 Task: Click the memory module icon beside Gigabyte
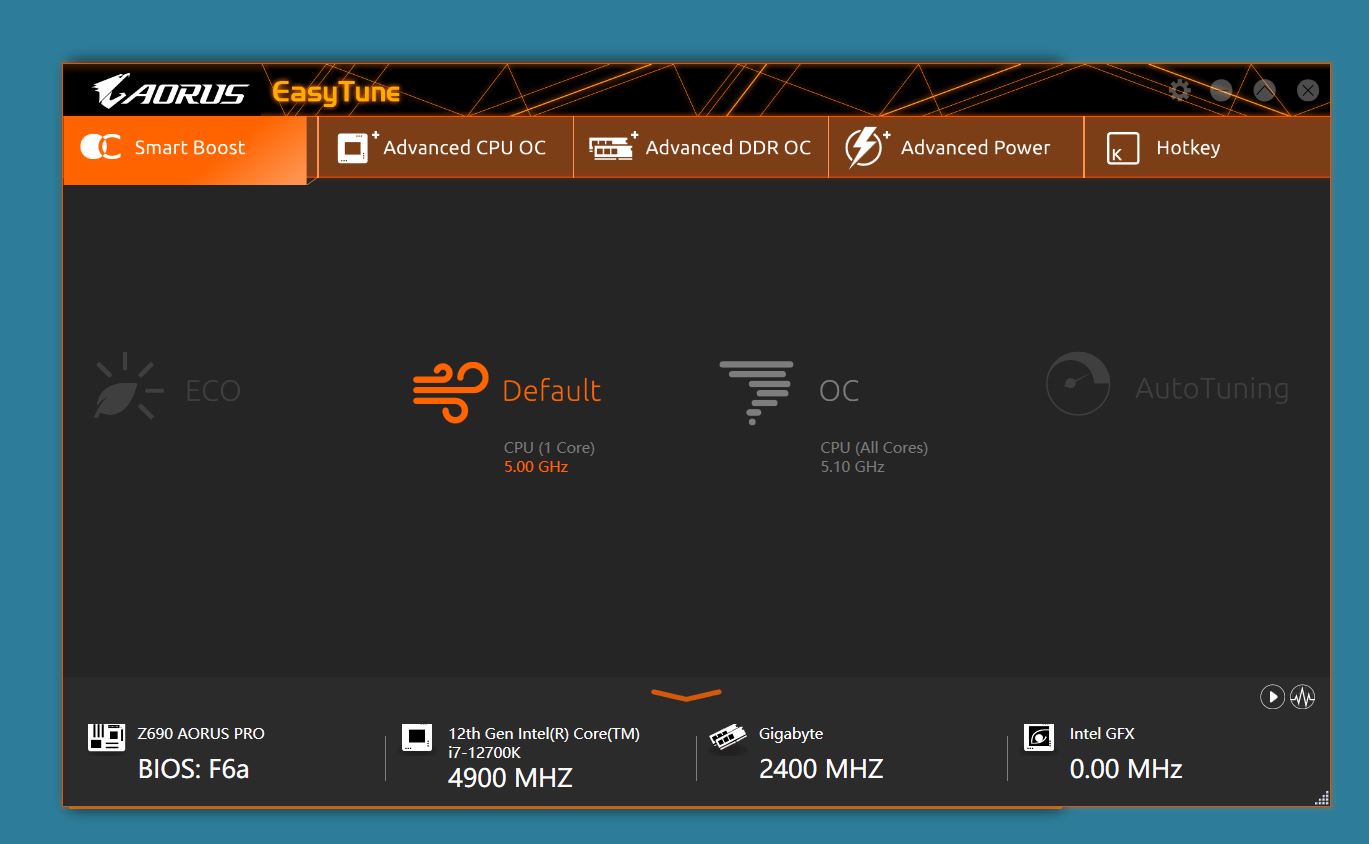coord(728,738)
